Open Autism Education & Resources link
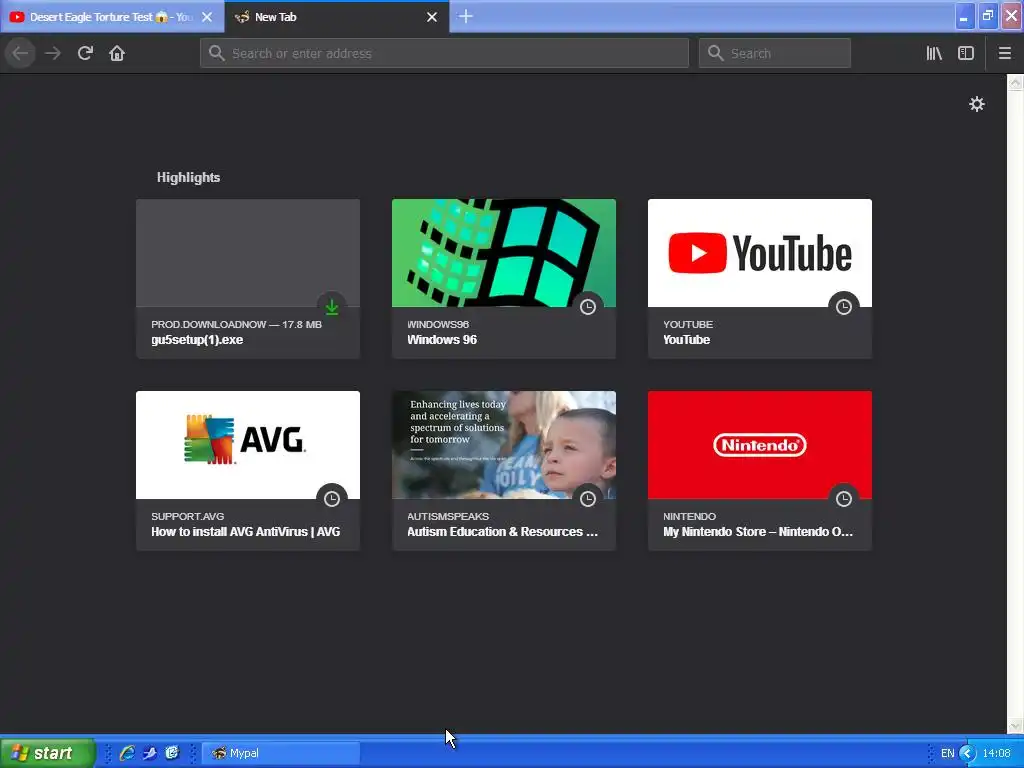The height and width of the screenshot is (768, 1024). pyautogui.click(x=502, y=532)
